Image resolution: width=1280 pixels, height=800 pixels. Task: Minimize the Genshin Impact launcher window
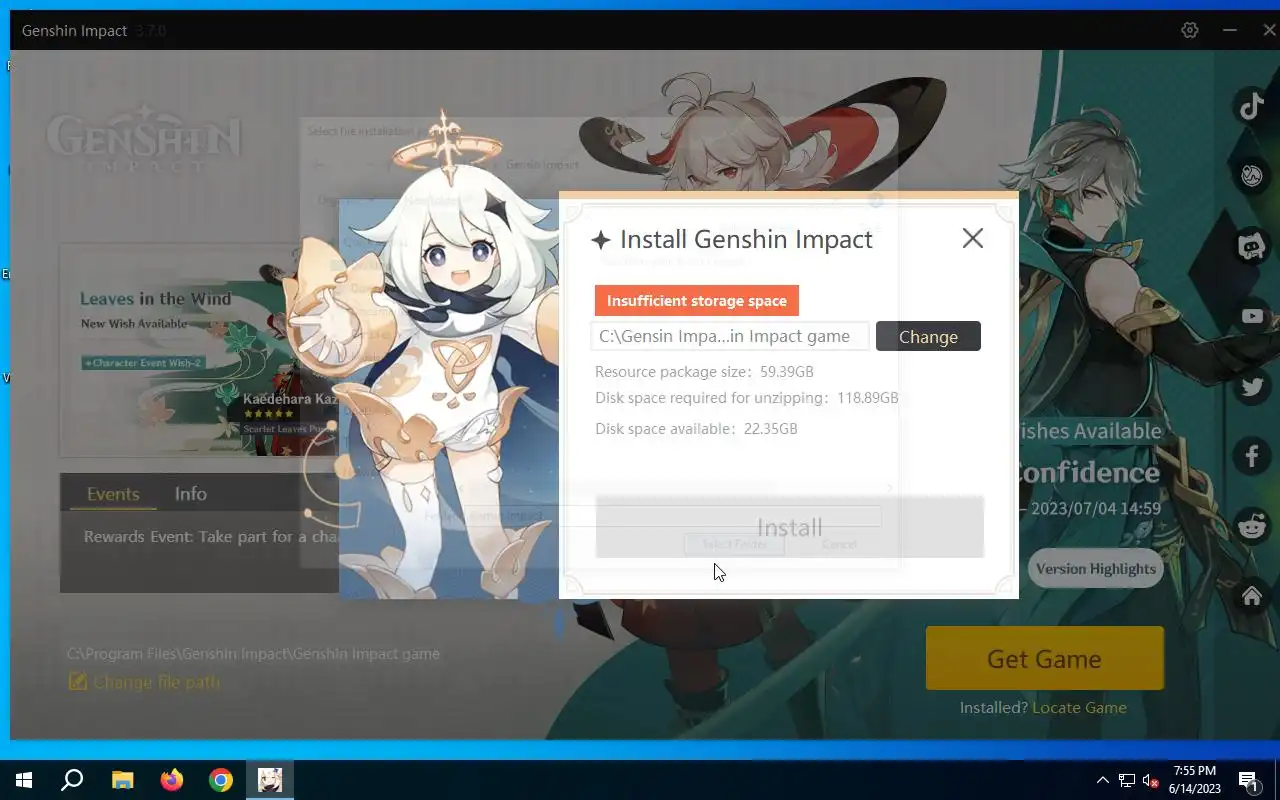click(x=1230, y=30)
